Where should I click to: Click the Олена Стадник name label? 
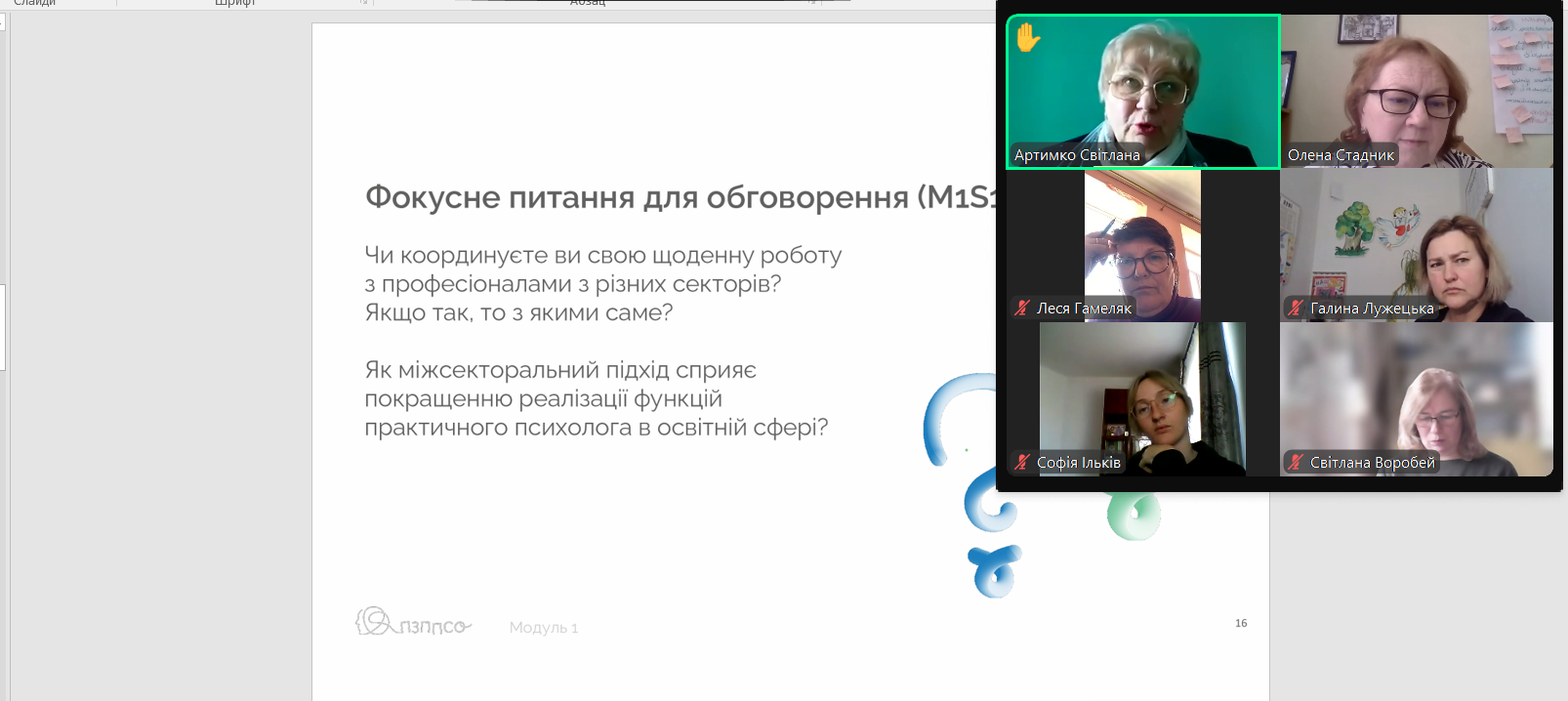(x=1341, y=155)
